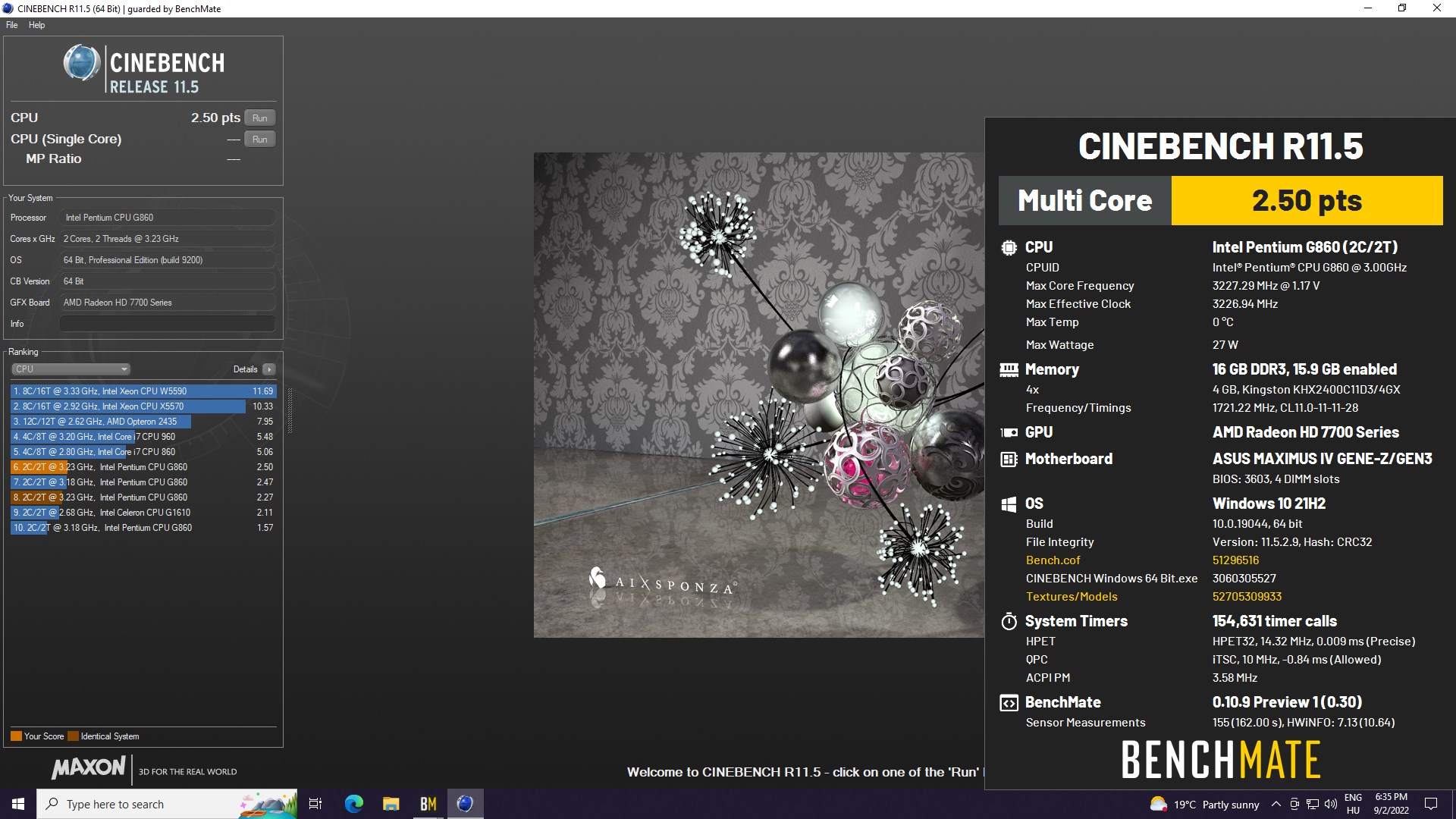Click the Cores x GHz field value
The height and width of the screenshot is (819, 1456).
click(x=168, y=239)
